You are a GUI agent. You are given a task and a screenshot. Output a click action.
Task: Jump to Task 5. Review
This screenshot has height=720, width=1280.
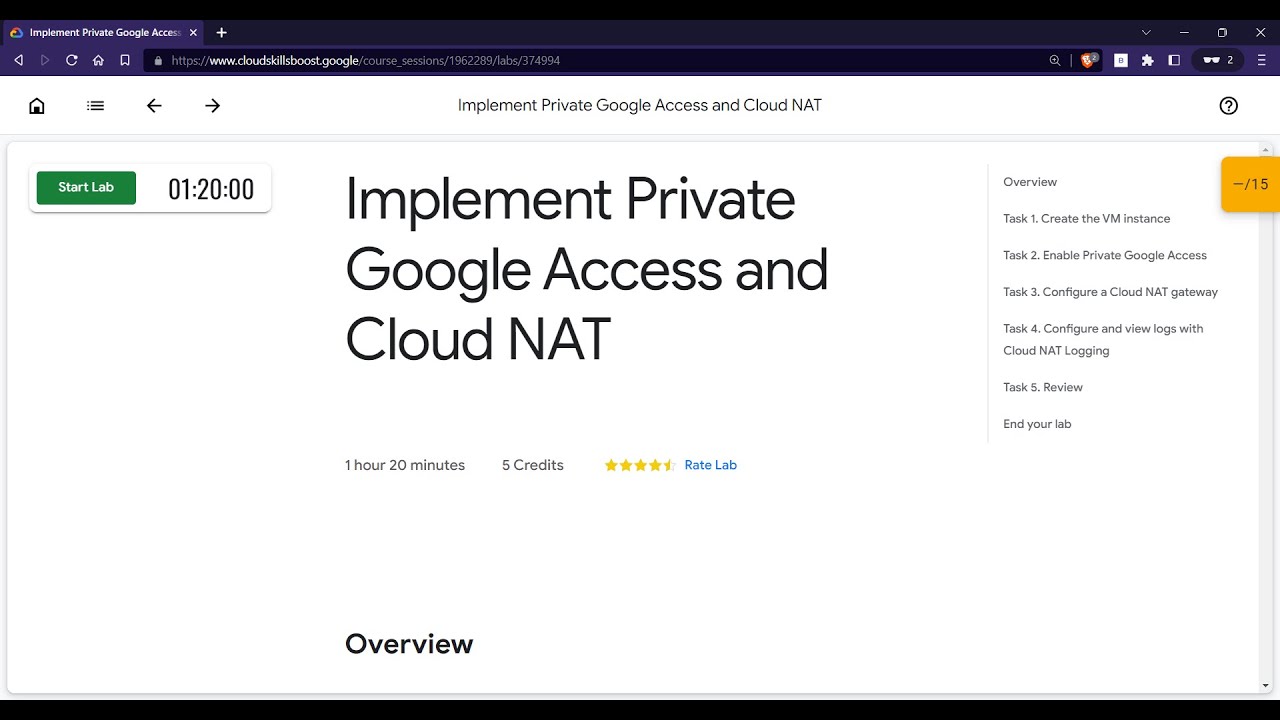pos(1043,387)
